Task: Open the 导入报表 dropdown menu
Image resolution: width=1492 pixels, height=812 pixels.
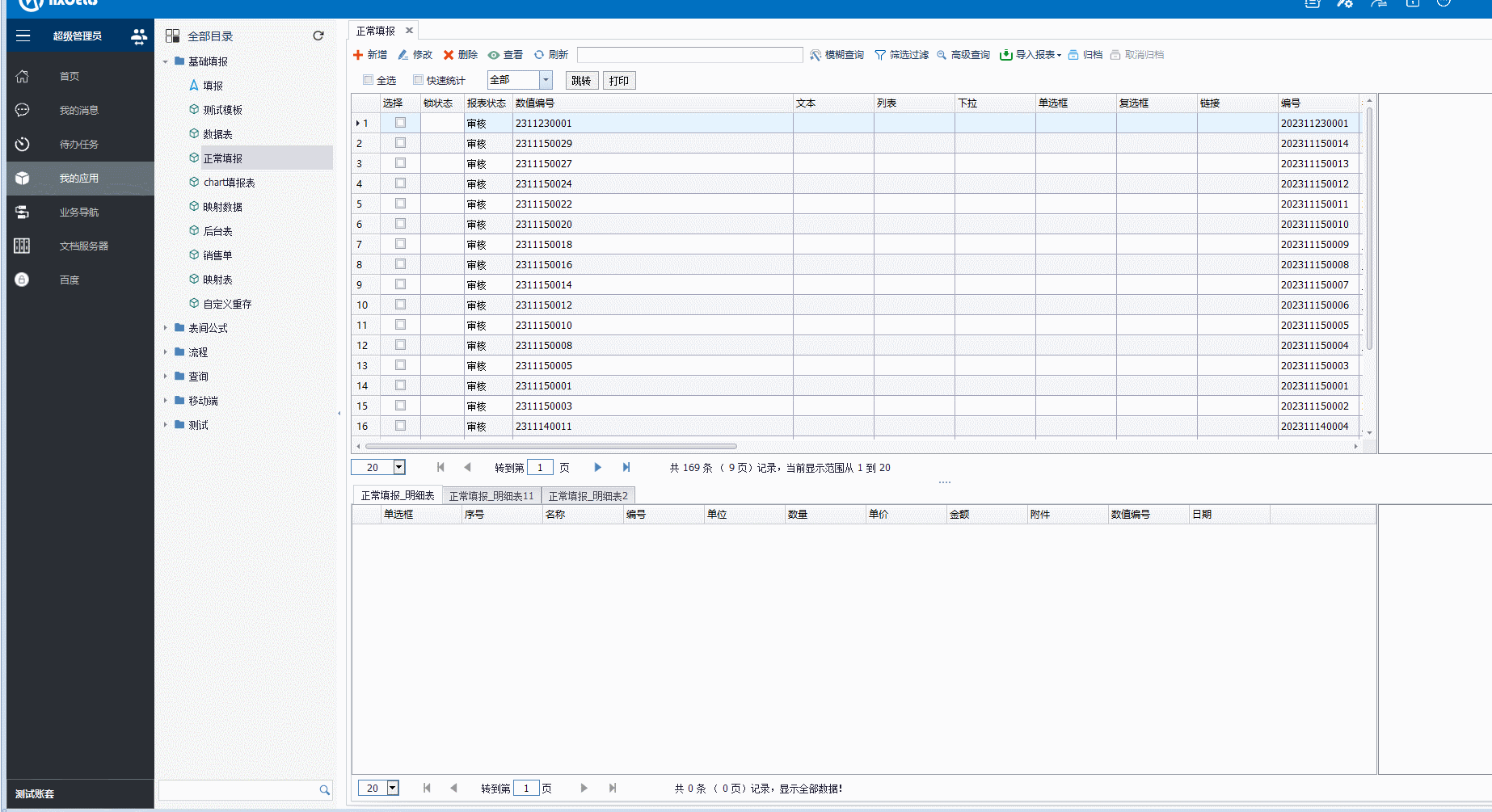Action: pos(1059,55)
